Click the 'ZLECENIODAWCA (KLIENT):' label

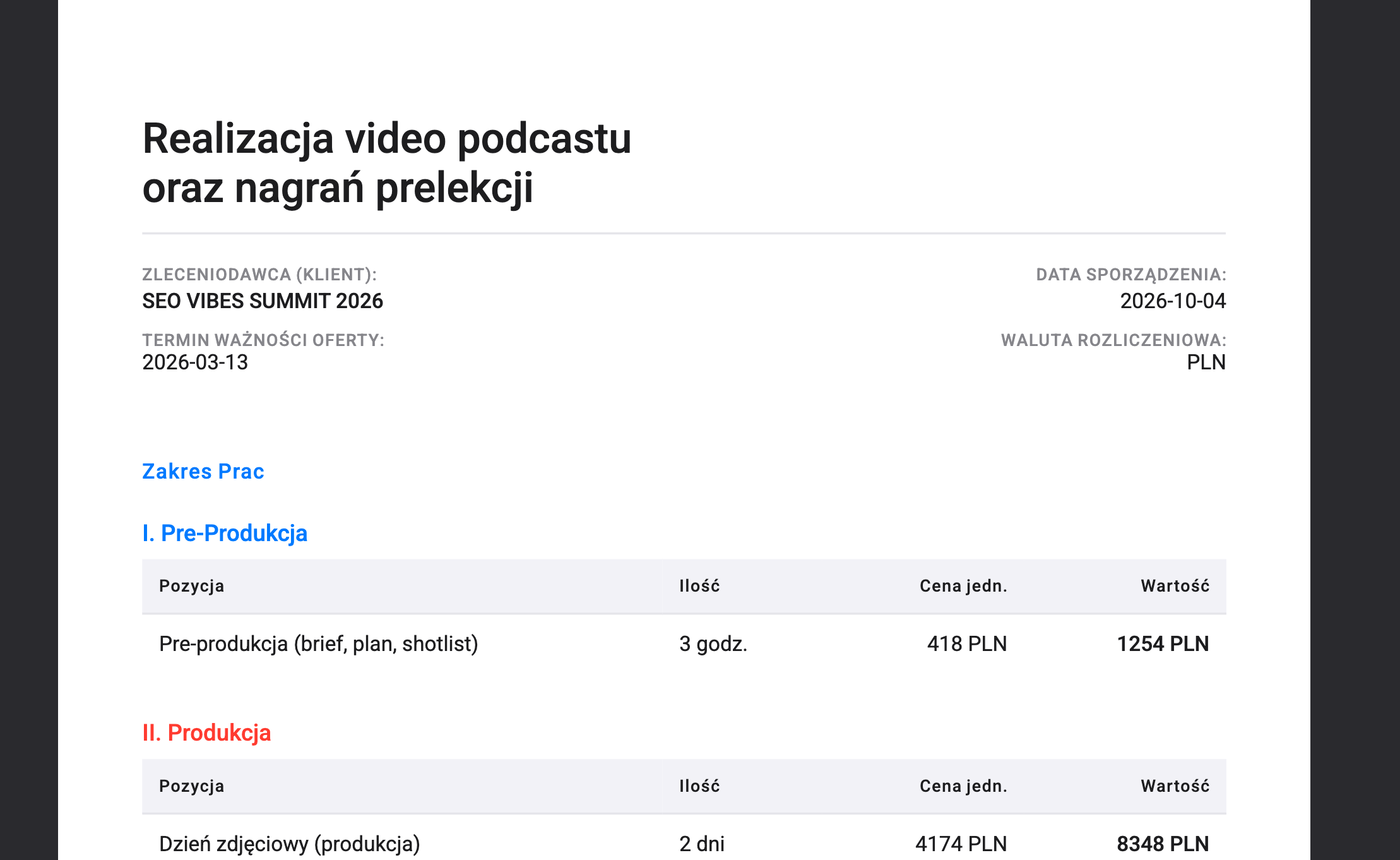[x=259, y=275]
